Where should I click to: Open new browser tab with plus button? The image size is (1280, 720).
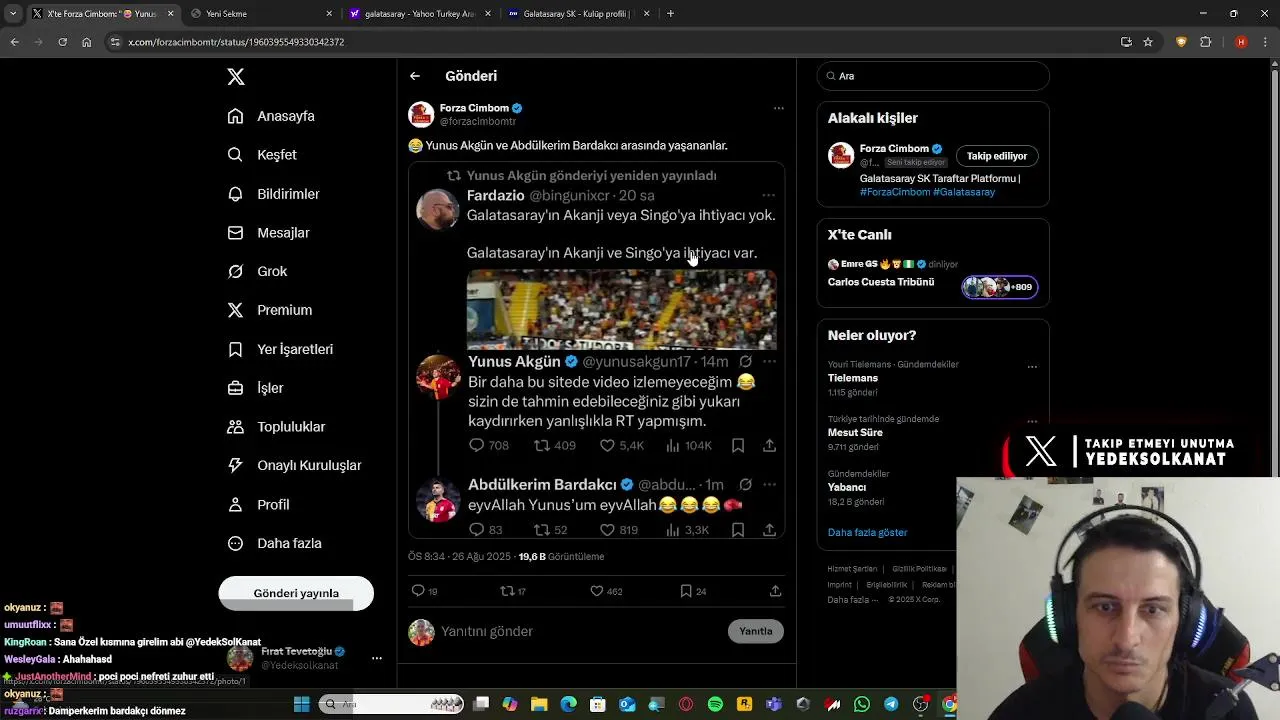[x=670, y=14]
